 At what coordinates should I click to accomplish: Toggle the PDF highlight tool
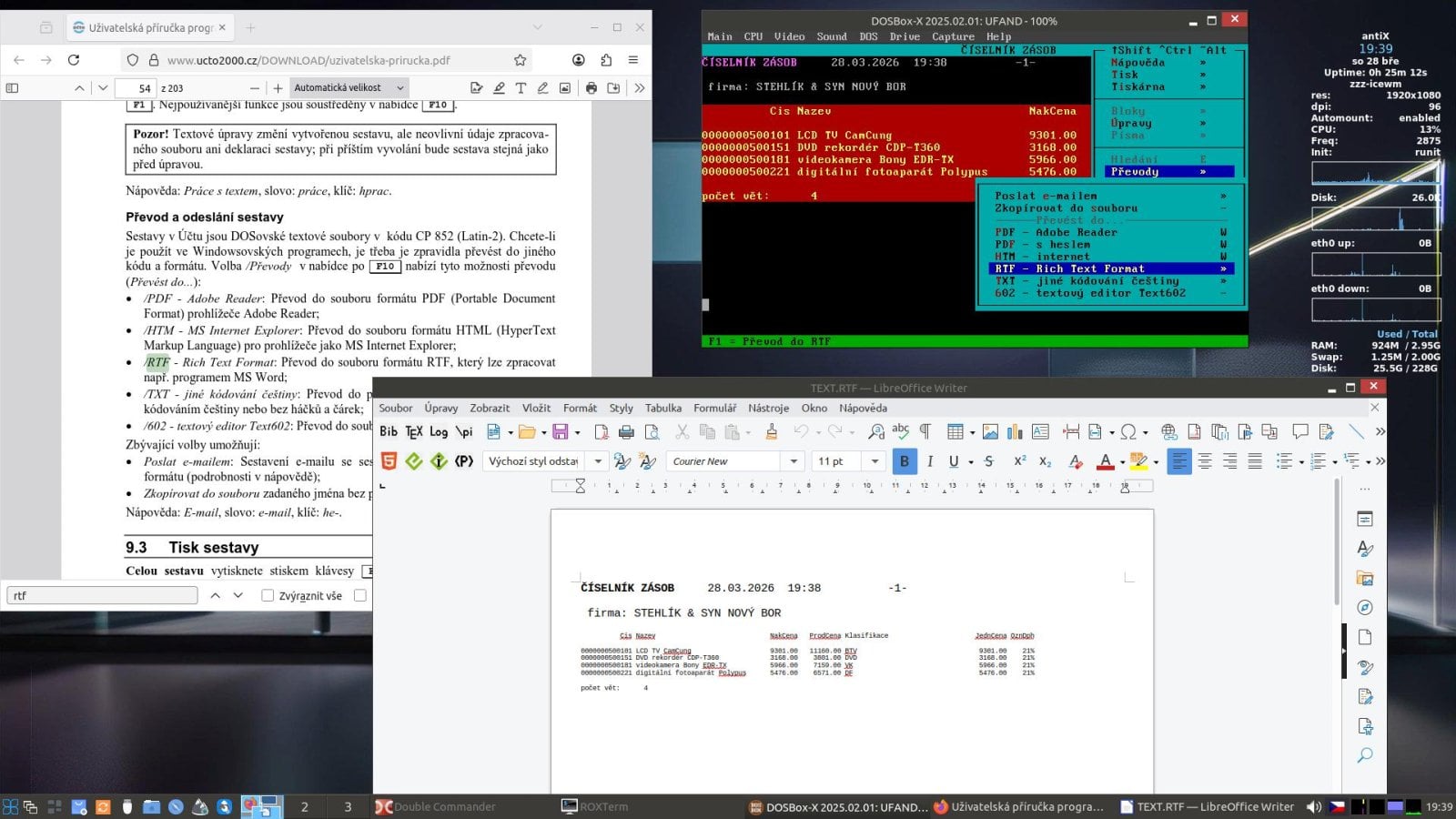(x=499, y=88)
